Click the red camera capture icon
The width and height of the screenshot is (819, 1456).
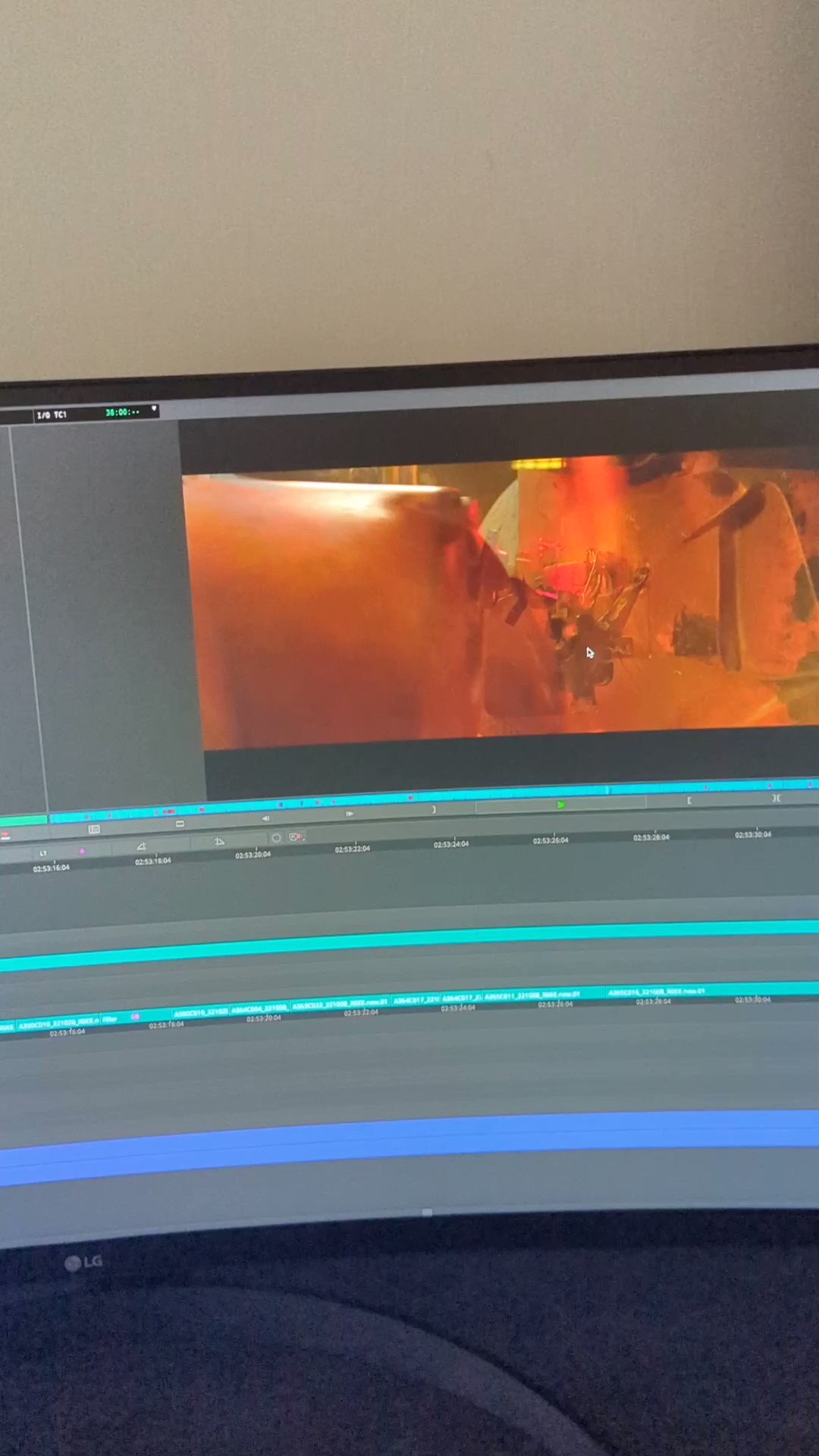tap(297, 836)
